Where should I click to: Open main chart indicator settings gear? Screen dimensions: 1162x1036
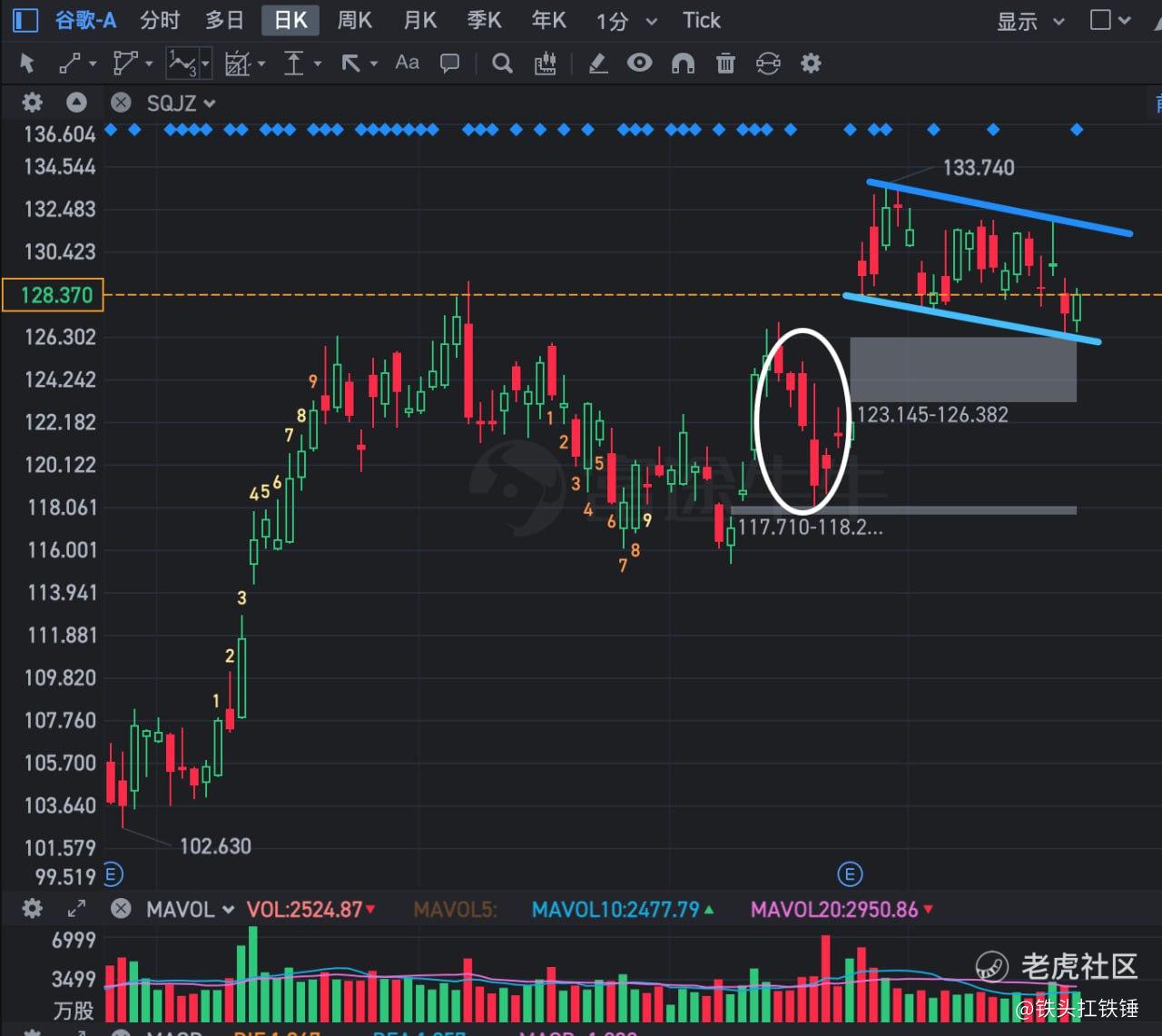32,103
